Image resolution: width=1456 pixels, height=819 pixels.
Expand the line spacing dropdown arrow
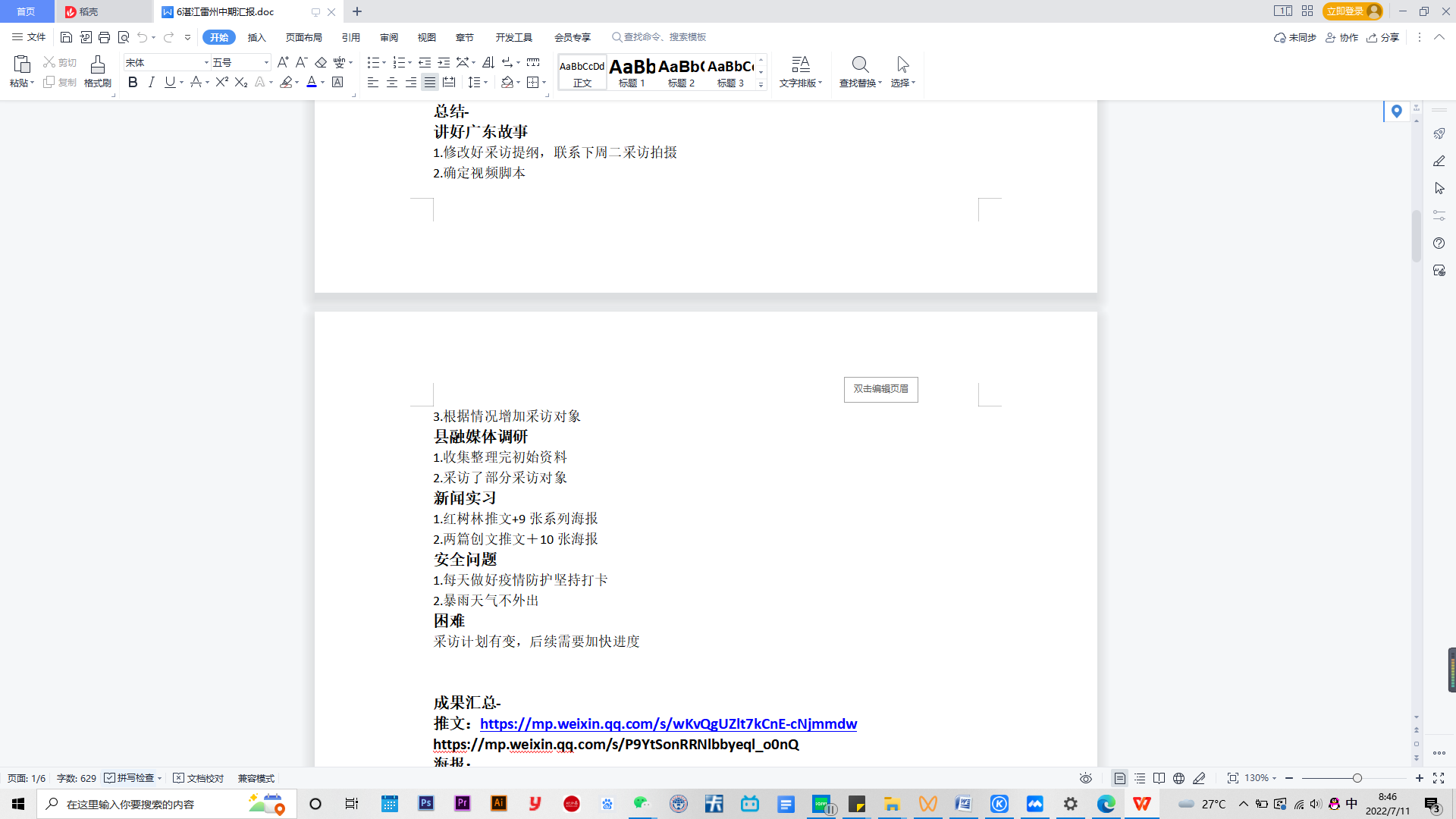pos(485,82)
